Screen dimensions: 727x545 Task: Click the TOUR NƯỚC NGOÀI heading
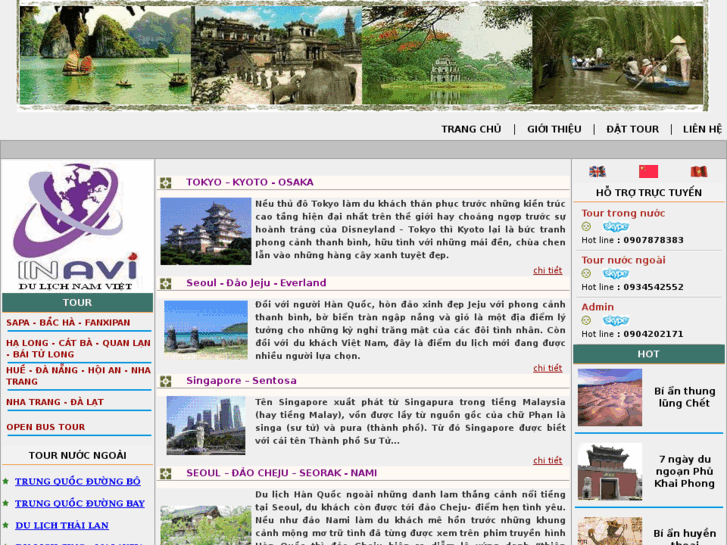coord(77,455)
